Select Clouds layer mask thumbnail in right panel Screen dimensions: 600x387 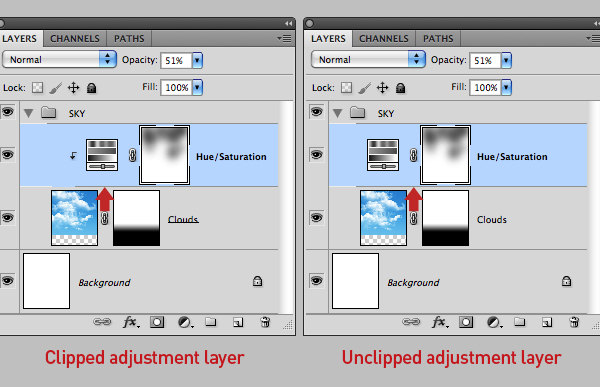445,218
